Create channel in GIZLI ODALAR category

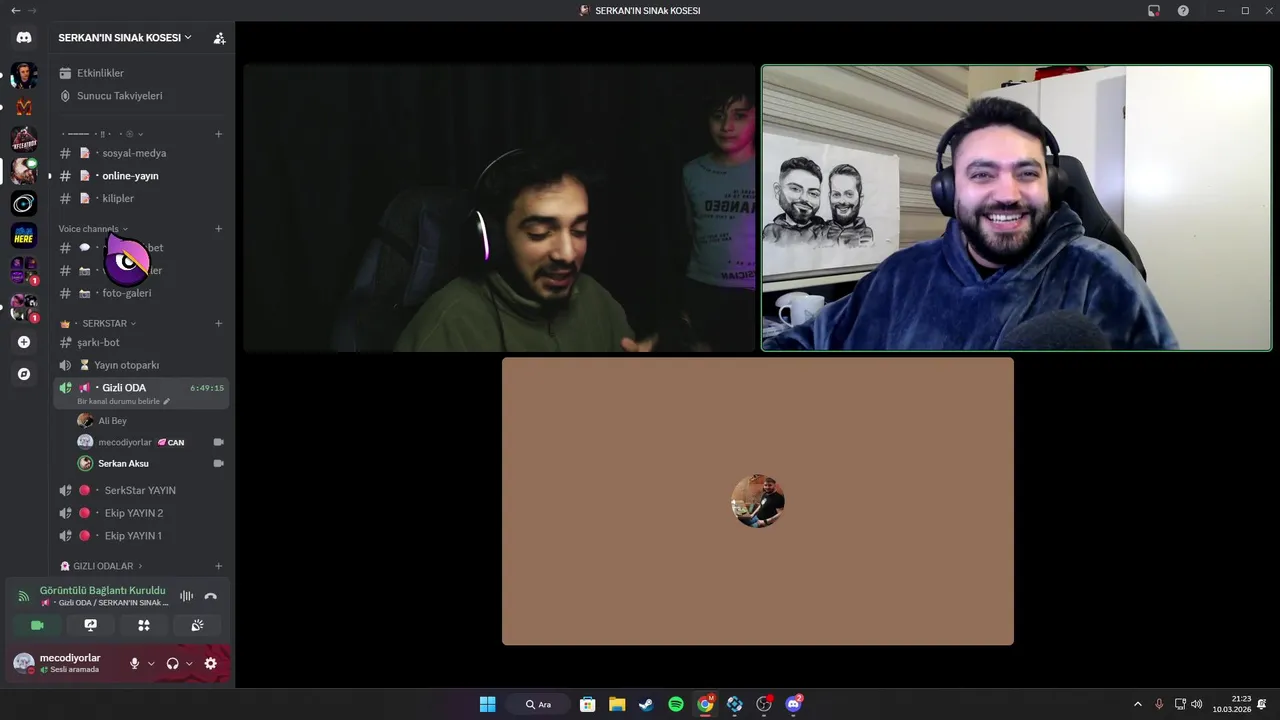click(x=218, y=566)
